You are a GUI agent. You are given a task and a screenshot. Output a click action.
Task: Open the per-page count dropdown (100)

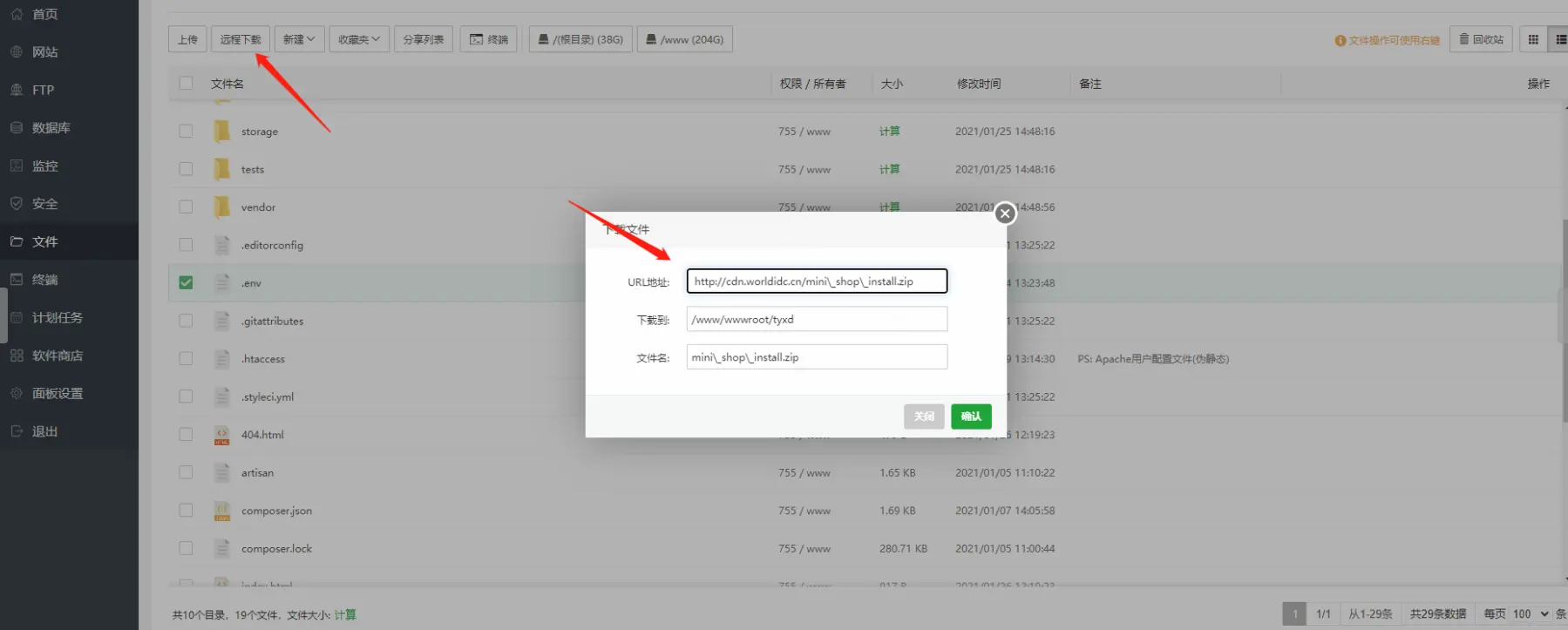1531,614
